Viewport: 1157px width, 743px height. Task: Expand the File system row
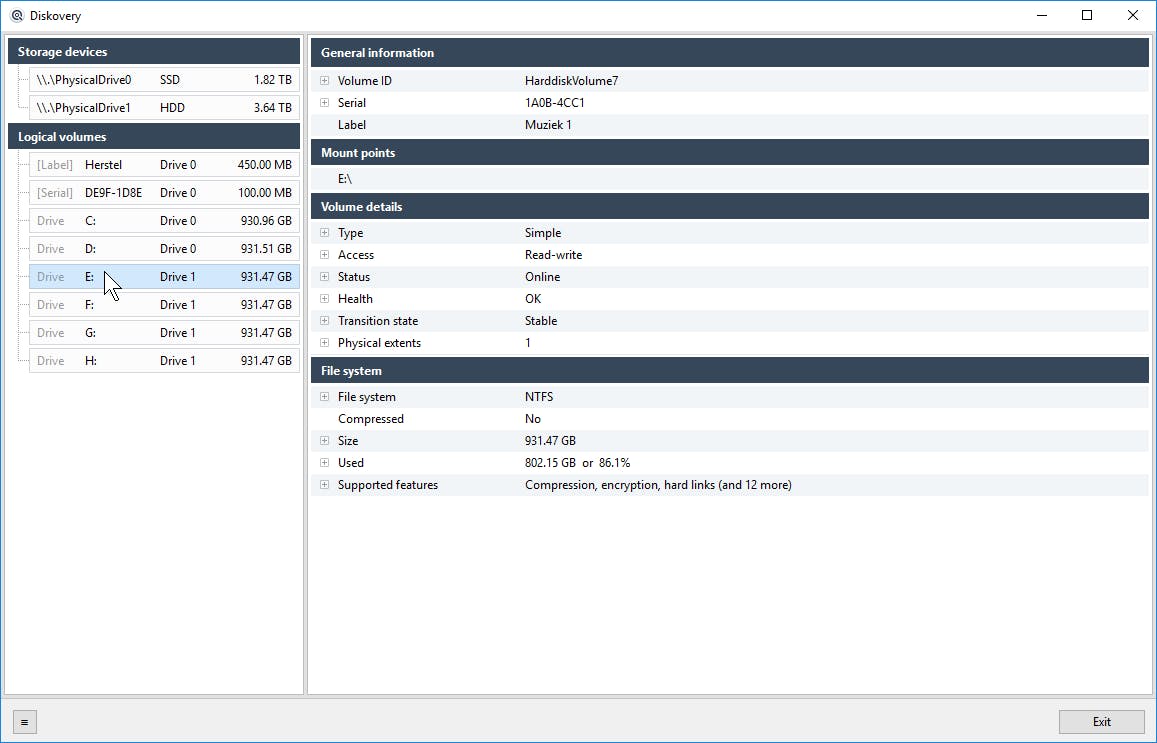[324, 397]
